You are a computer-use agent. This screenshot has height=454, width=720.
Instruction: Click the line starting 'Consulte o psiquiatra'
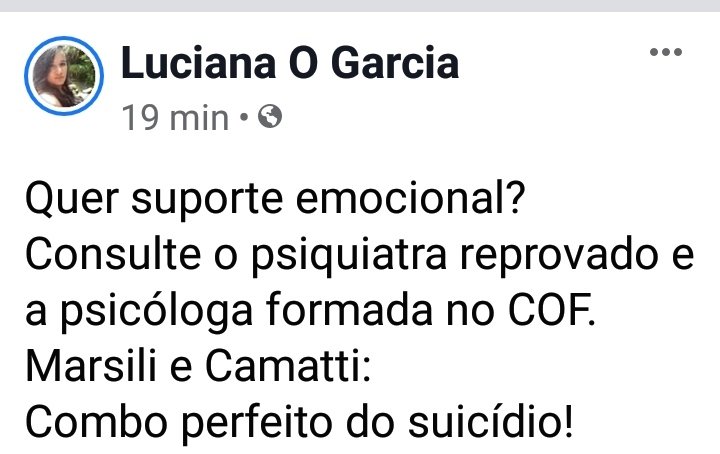click(x=360, y=255)
